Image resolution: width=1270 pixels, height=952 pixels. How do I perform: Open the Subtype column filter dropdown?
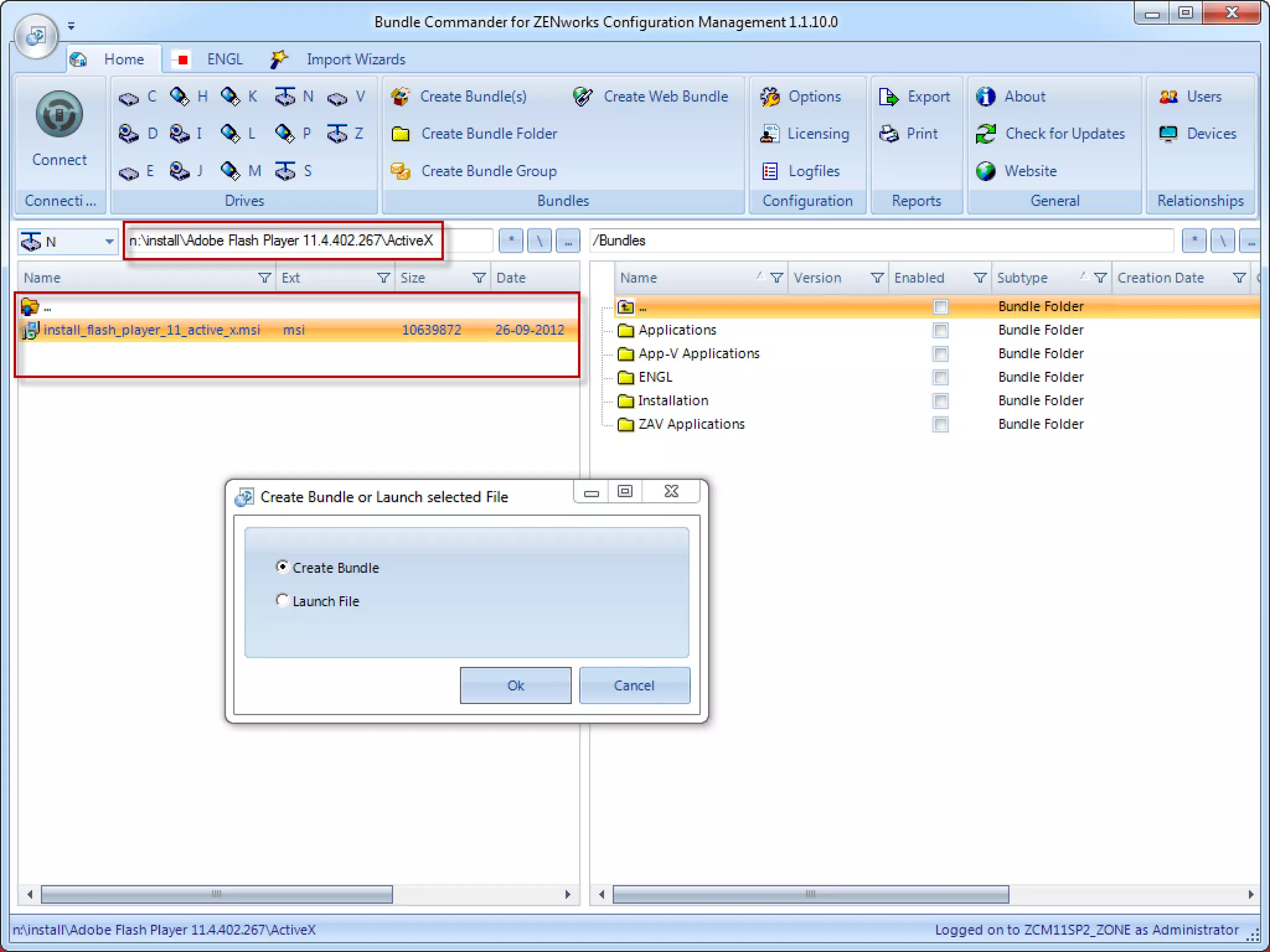(1100, 278)
